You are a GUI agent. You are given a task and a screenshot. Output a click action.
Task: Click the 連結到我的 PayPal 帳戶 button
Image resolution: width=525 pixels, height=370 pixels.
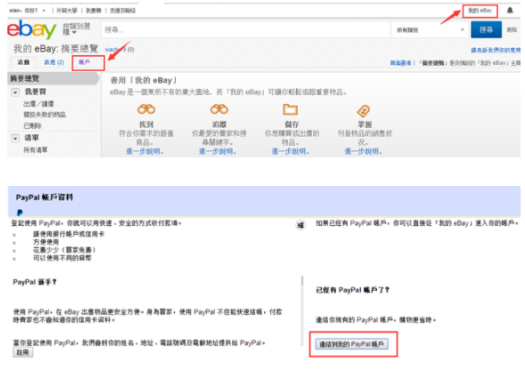pos(352,344)
